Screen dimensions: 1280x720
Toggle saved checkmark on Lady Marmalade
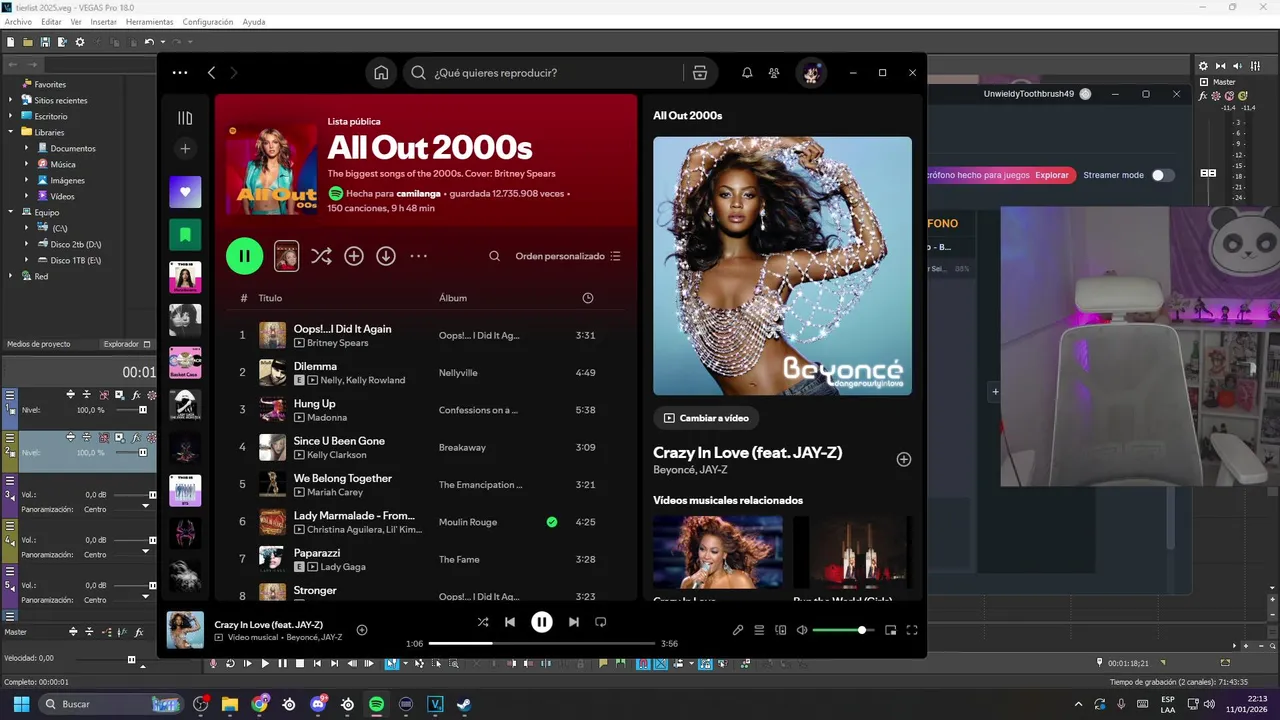point(552,522)
